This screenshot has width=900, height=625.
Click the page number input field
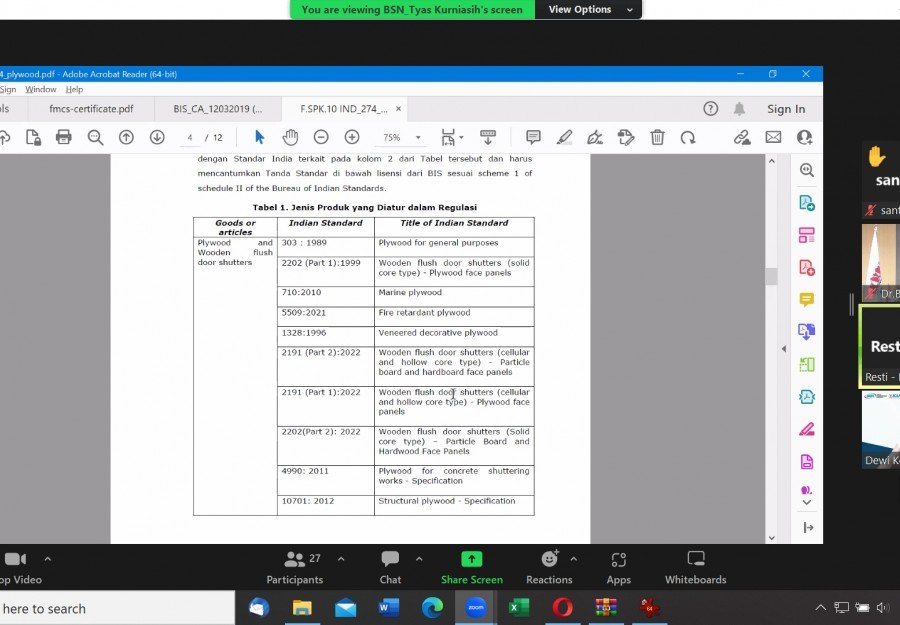click(x=190, y=138)
